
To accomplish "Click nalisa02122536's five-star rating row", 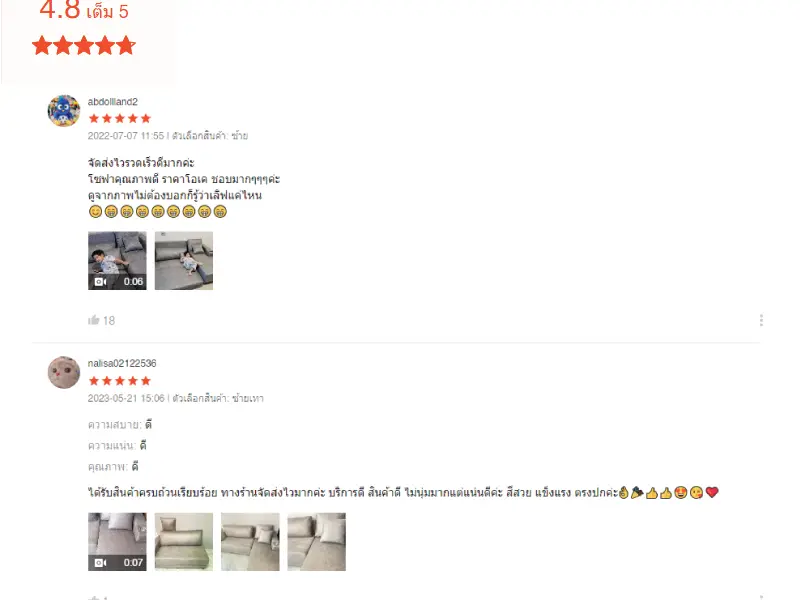I will pyautogui.click(x=120, y=381).
